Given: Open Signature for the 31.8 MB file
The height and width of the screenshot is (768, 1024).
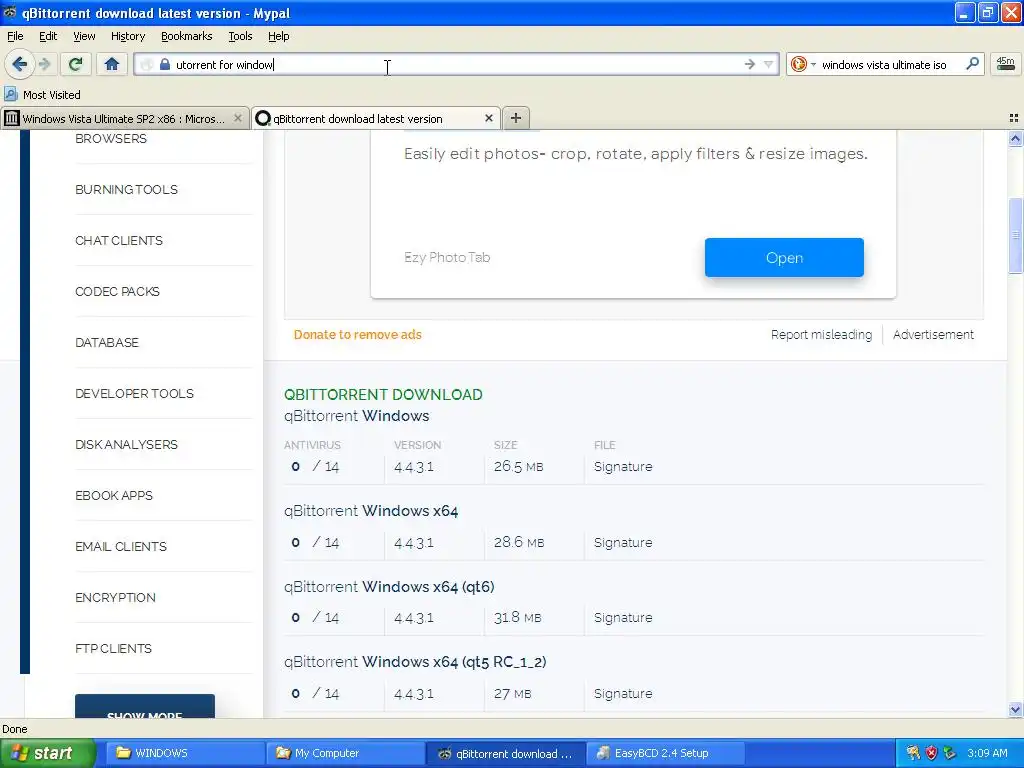Looking at the screenshot, I should (623, 617).
